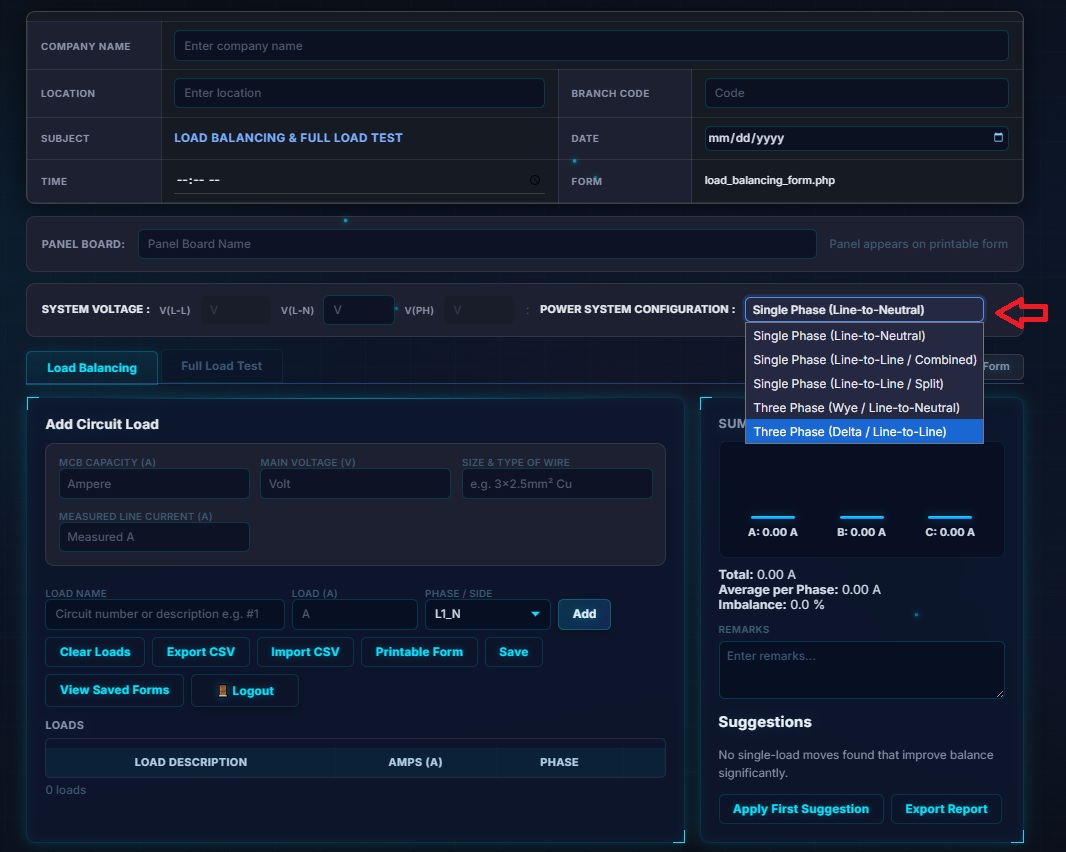
Task: Click the clock icon in Time field
Action: click(x=535, y=180)
